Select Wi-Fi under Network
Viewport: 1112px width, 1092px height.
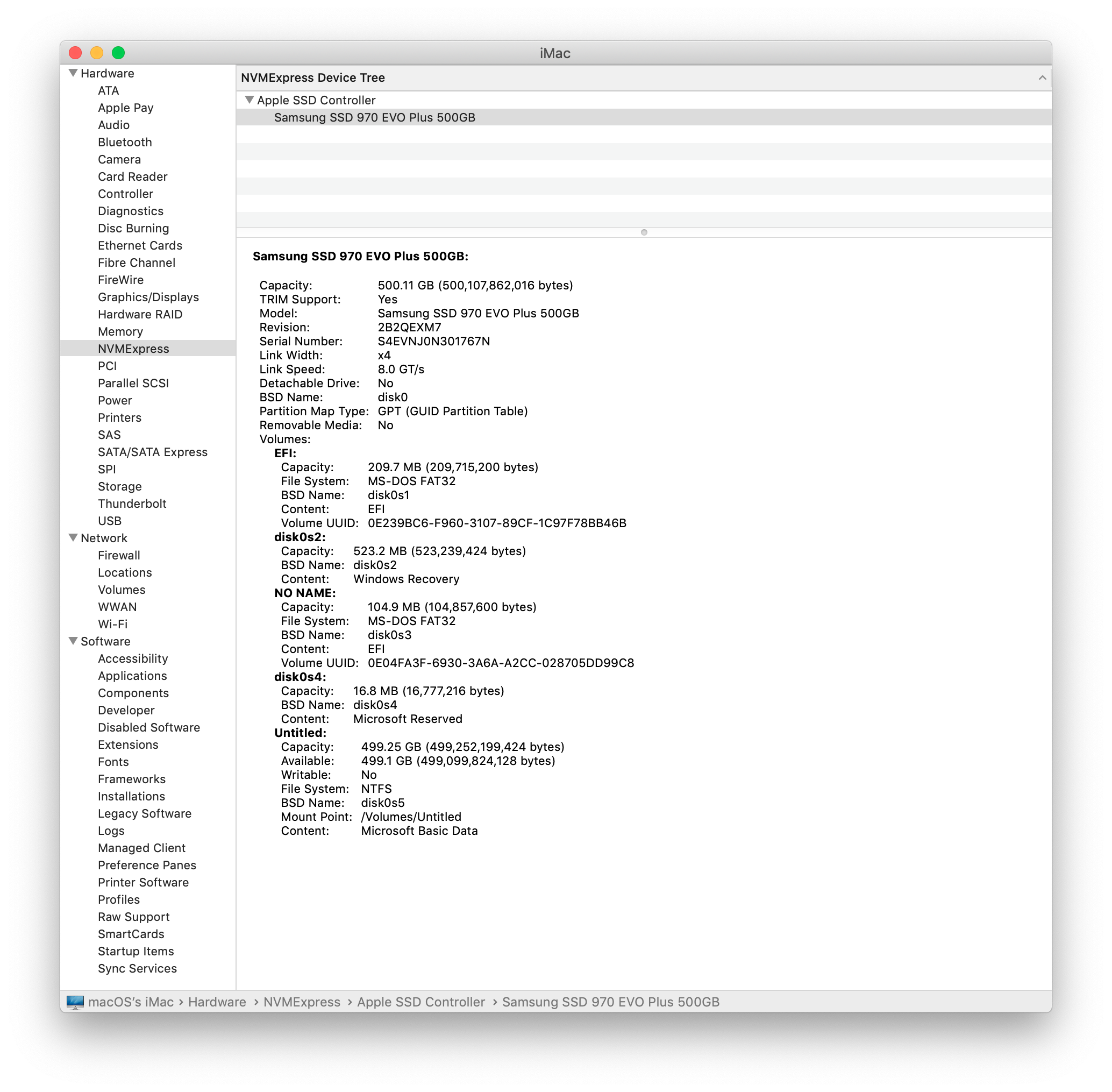112,624
